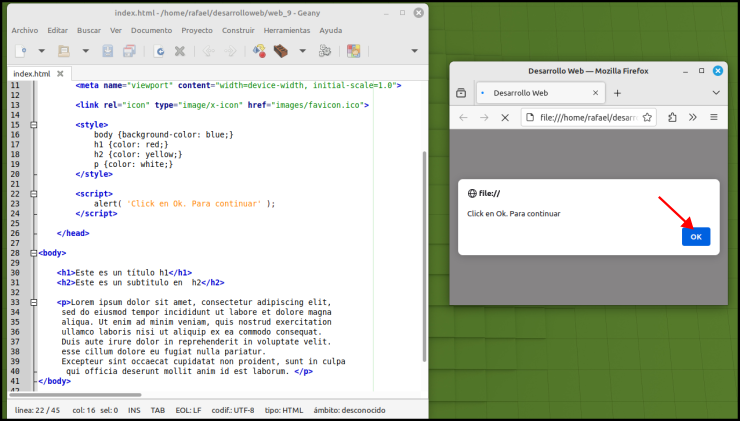The image size is (740, 421).
Task: Click the Firefox URL address field
Action: [x=589, y=118]
